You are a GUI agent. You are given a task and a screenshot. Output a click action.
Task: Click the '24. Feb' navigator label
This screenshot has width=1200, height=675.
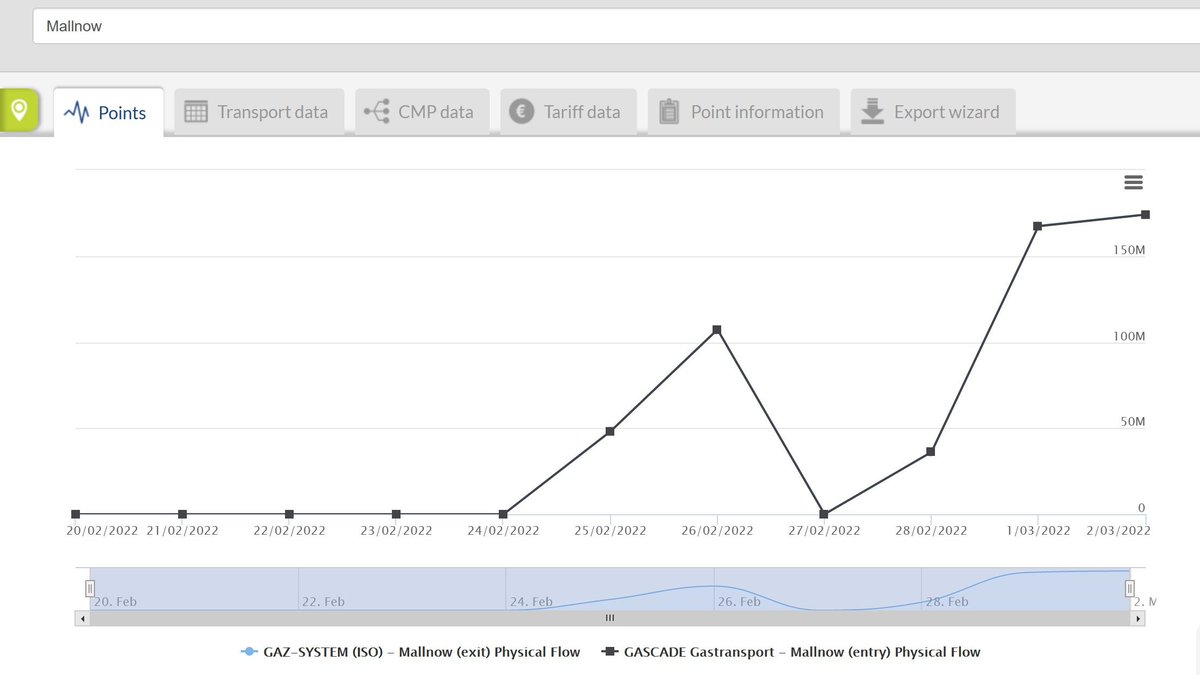point(531,602)
